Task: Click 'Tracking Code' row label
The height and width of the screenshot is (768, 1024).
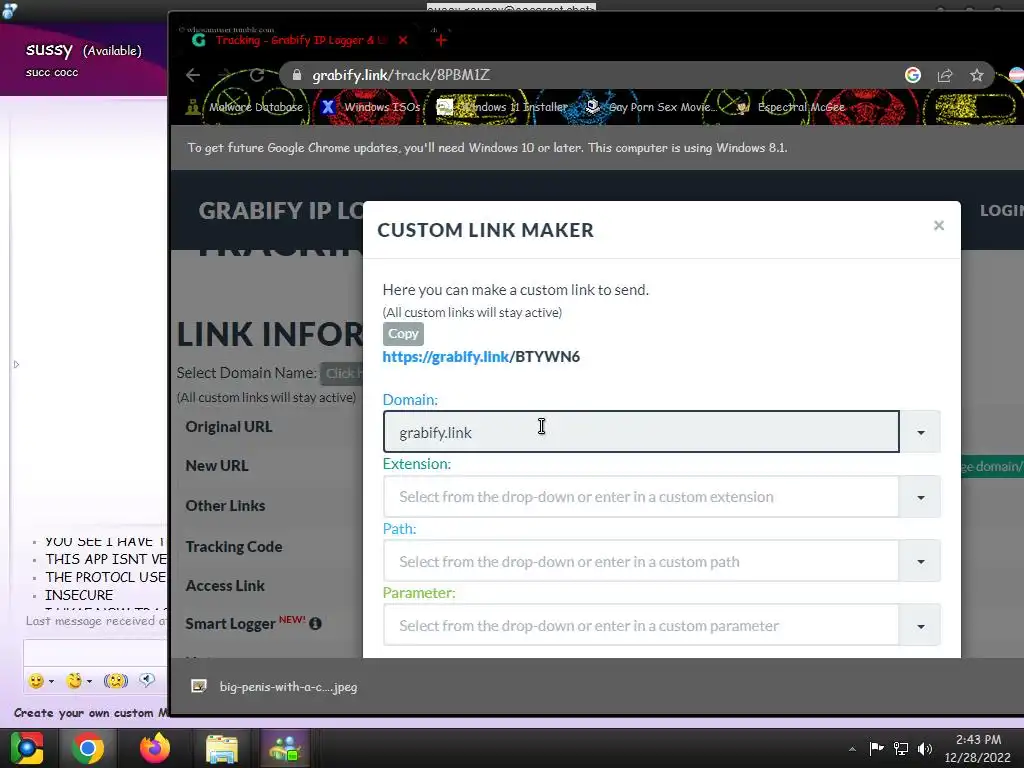Action: tap(233, 547)
